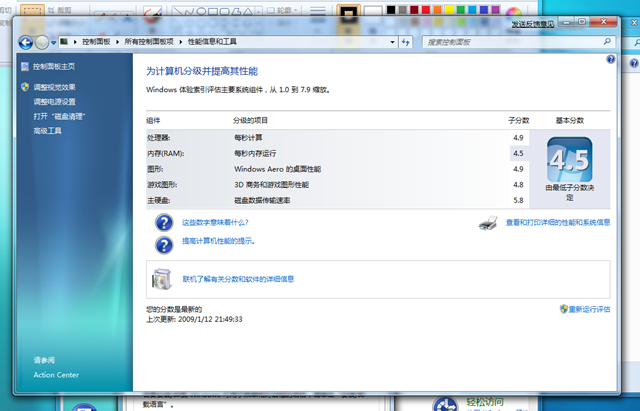Open 高级工具 in sidebar
This screenshot has height=411, width=640.
[47, 131]
